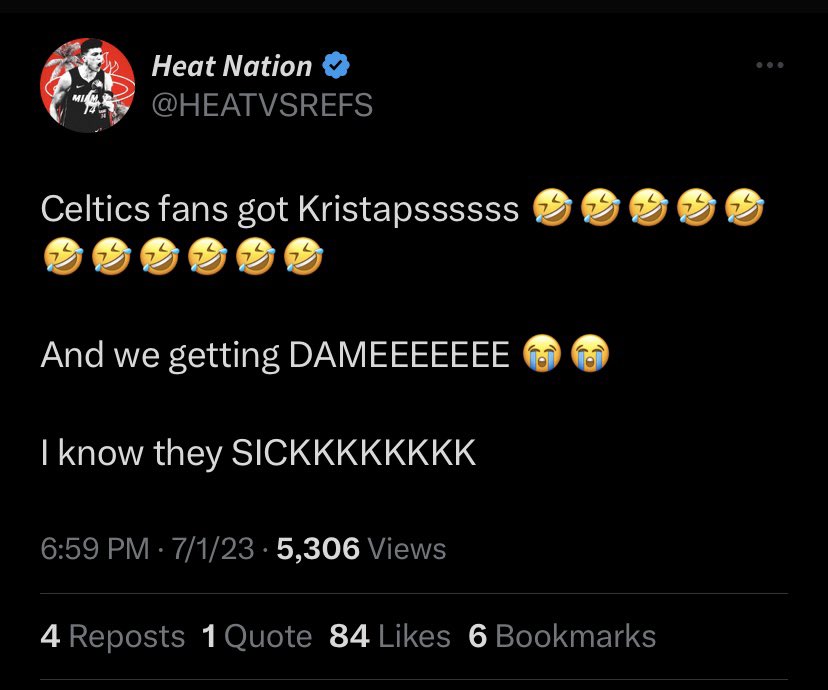Click the text 'I know they SICKKKKKKKK'
Viewport: 828px width, 690px height.
(x=258, y=452)
